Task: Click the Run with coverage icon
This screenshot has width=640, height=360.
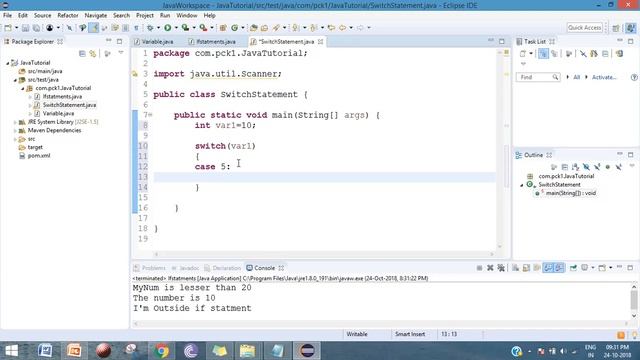Action: 185,28
